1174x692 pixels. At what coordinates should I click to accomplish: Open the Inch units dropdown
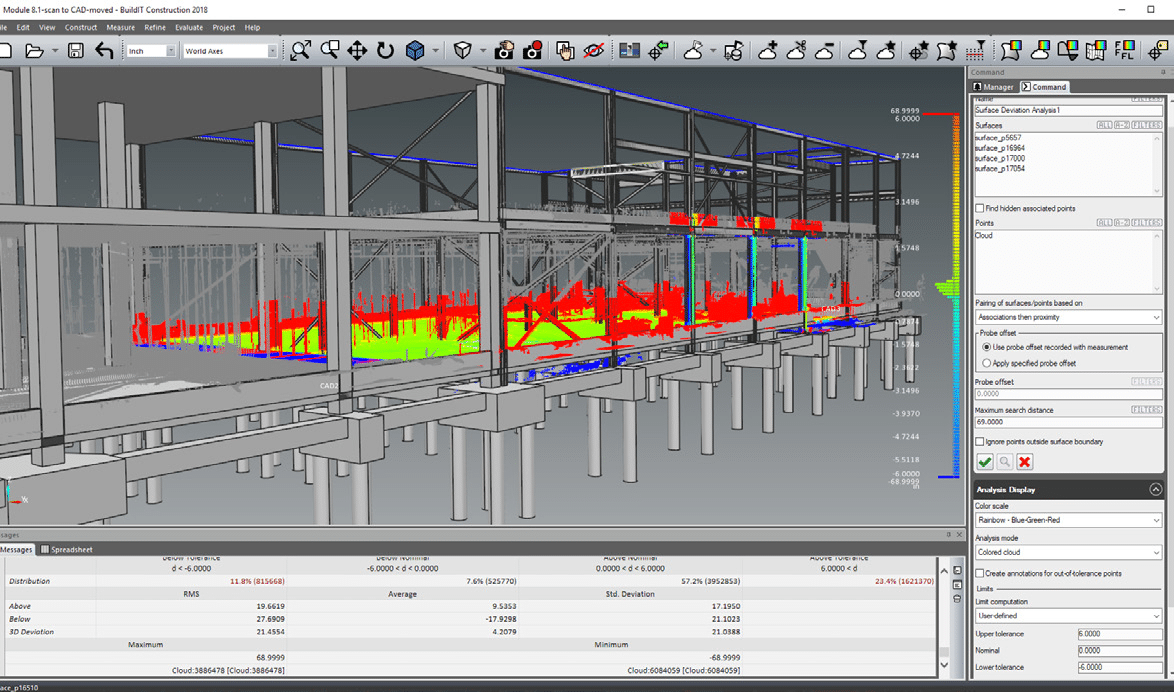pos(172,49)
